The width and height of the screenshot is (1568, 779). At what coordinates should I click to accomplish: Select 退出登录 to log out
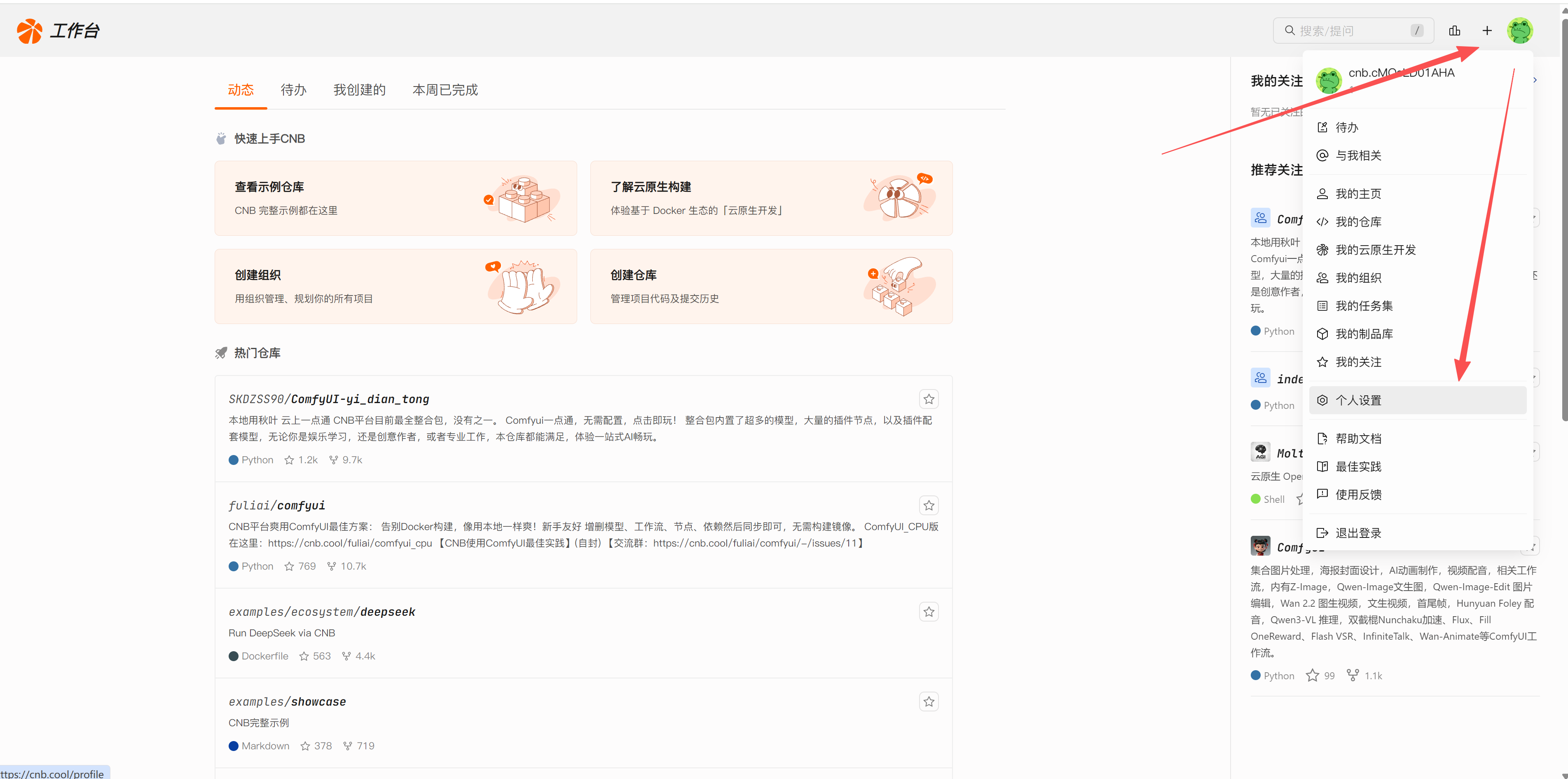point(1359,533)
